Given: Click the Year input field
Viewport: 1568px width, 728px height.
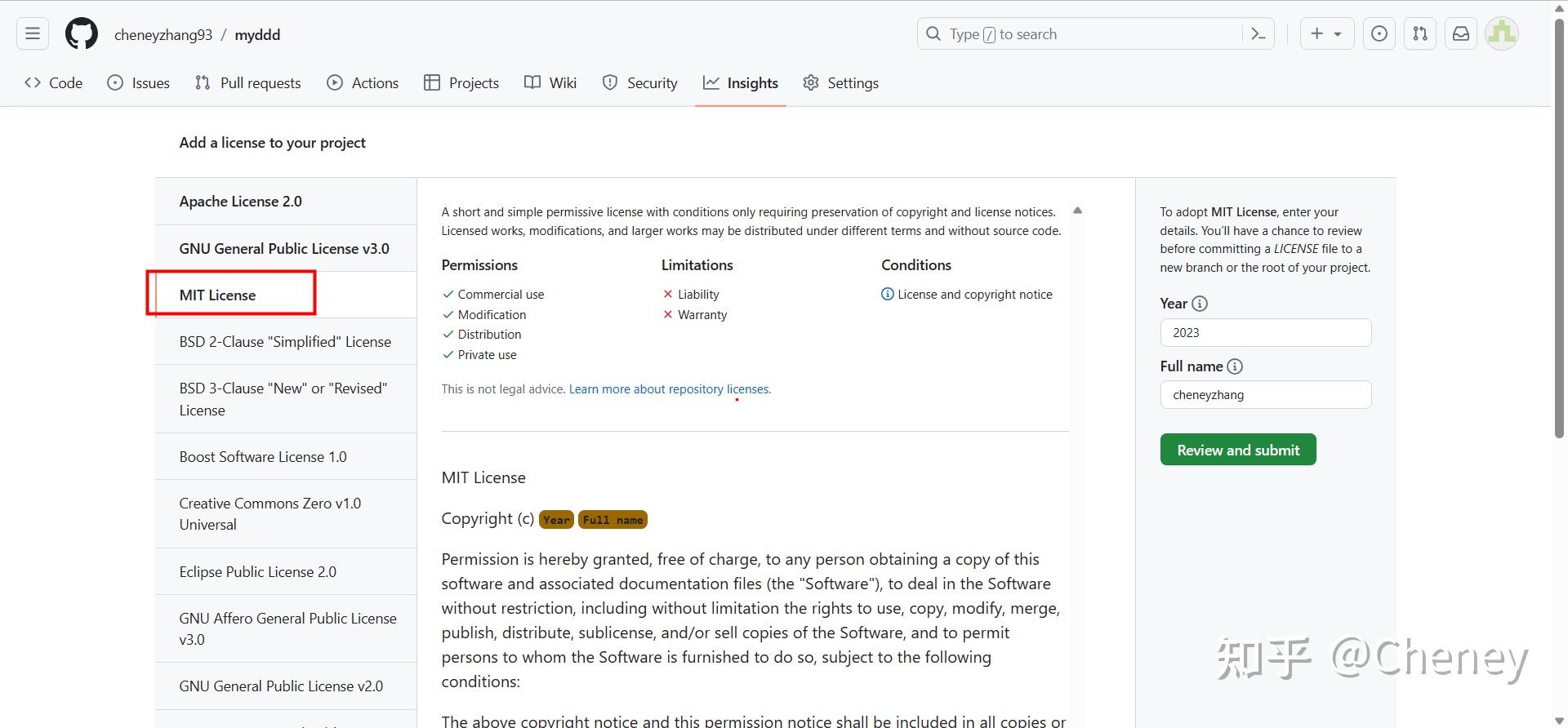Looking at the screenshot, I should click(x=1265, y=333).
